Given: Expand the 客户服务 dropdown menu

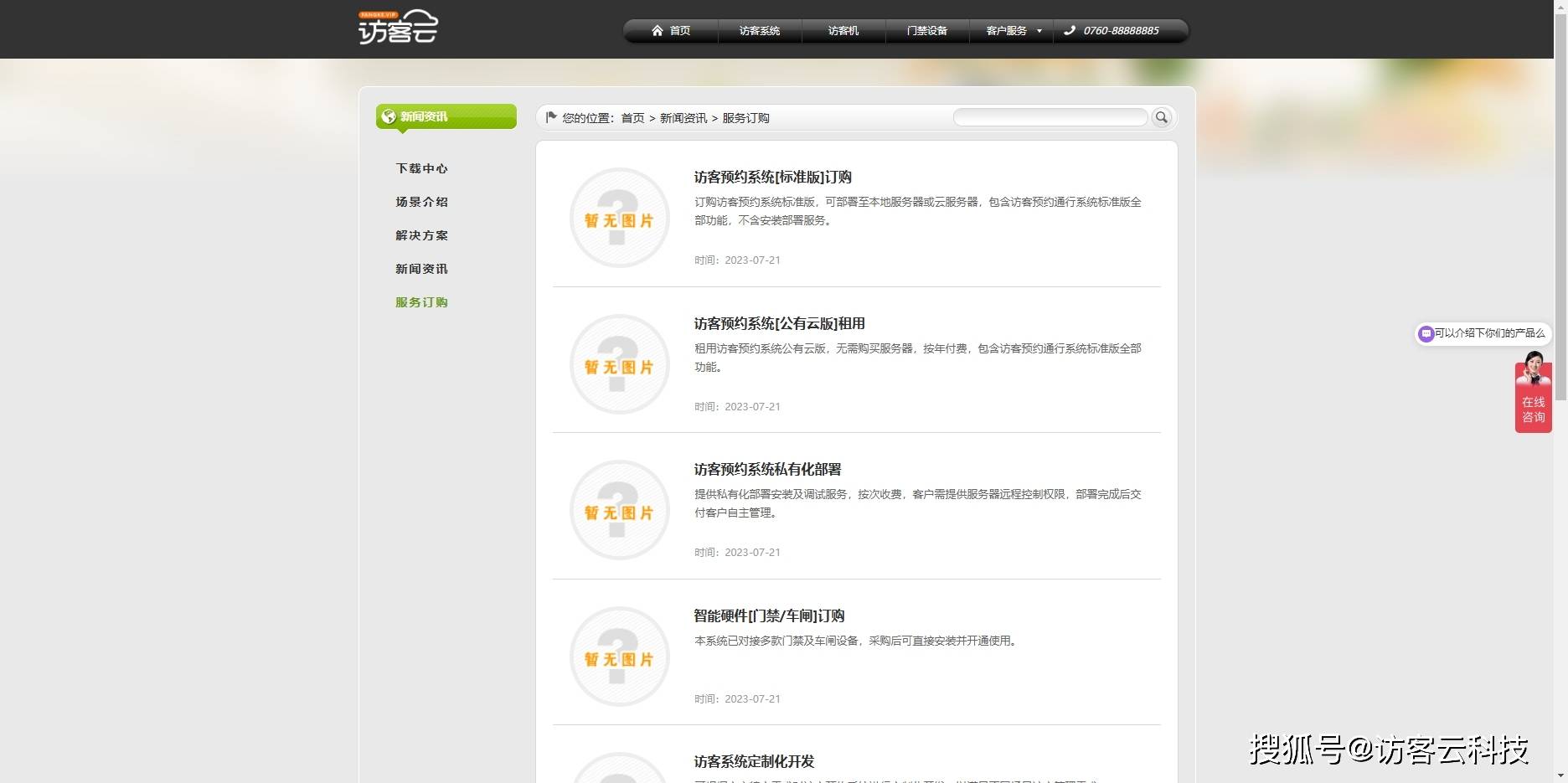Looking at the screenshot, I should click(x=1013, y=31).
